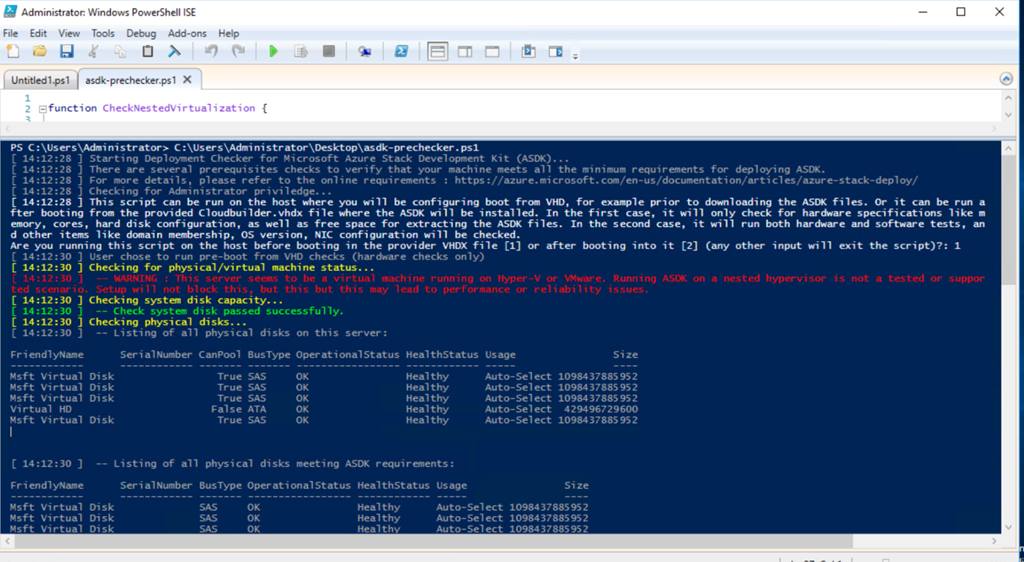This screenshot has height=562, width=1024.
Task: Click the Stop Operation square icon
Action: coord(328,52)
